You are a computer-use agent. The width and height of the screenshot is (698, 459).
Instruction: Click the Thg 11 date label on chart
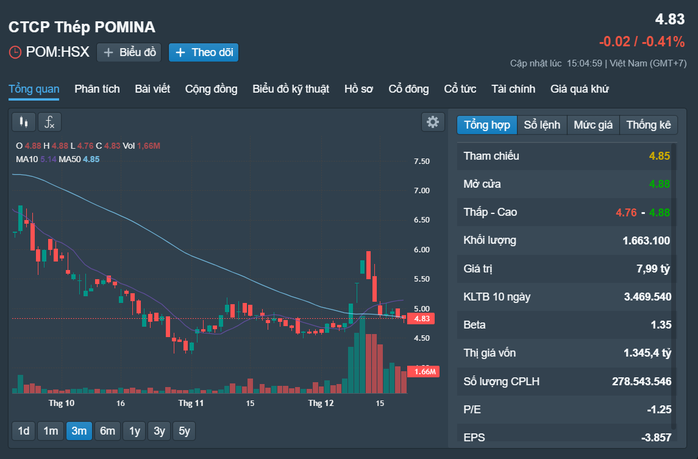click(x=191, y=403)
